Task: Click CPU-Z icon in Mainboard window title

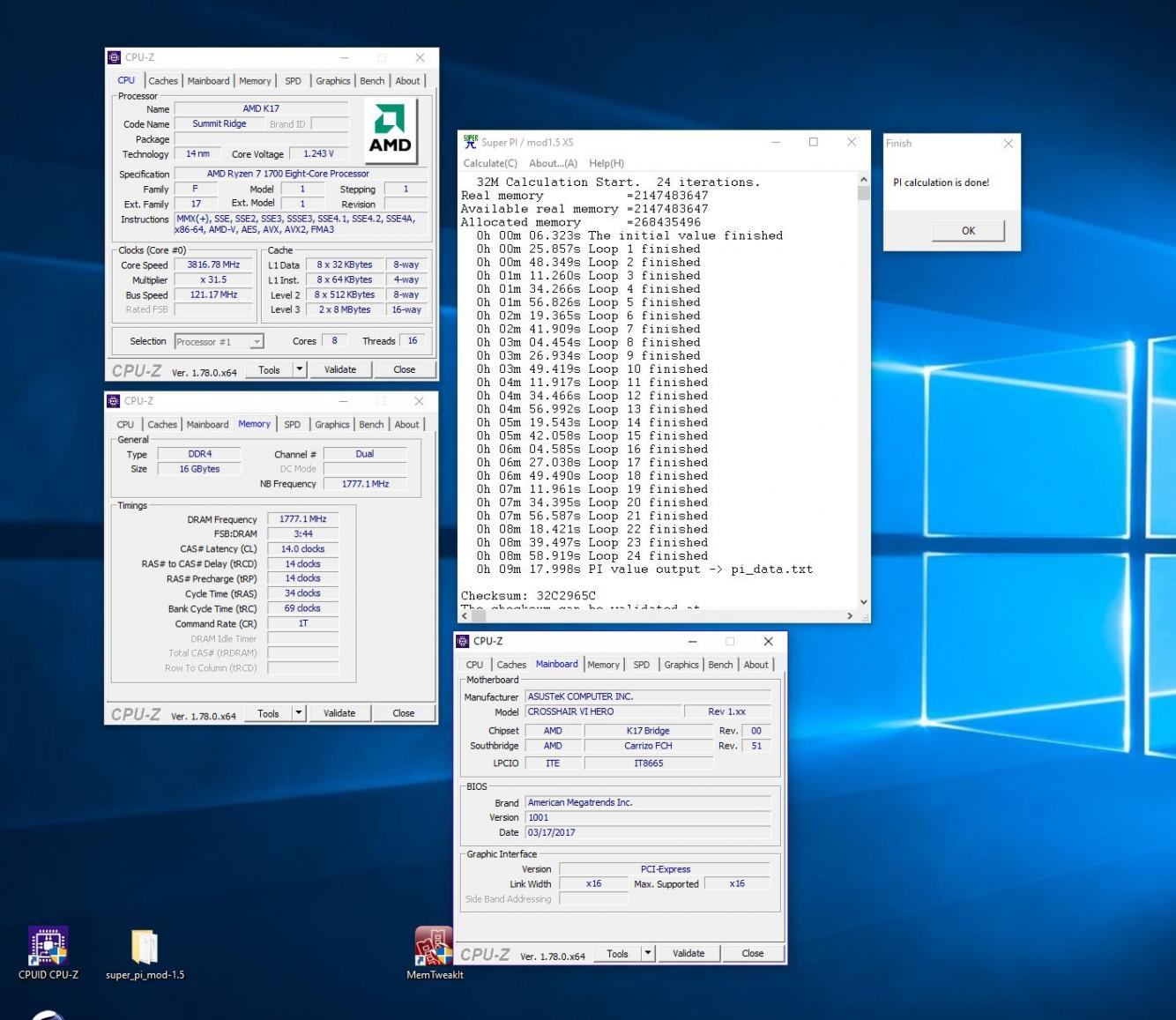Action: pos(463,641)
